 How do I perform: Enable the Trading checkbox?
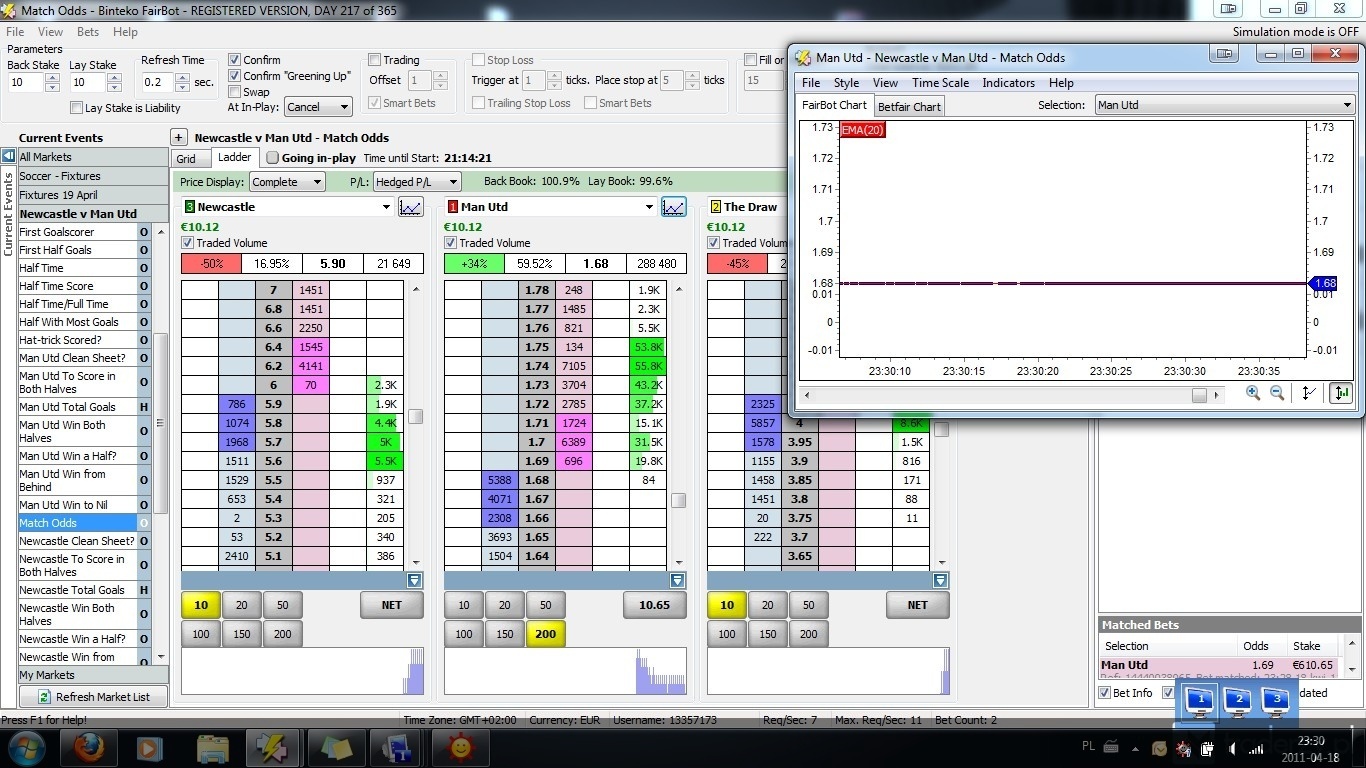tap(375, 60)
